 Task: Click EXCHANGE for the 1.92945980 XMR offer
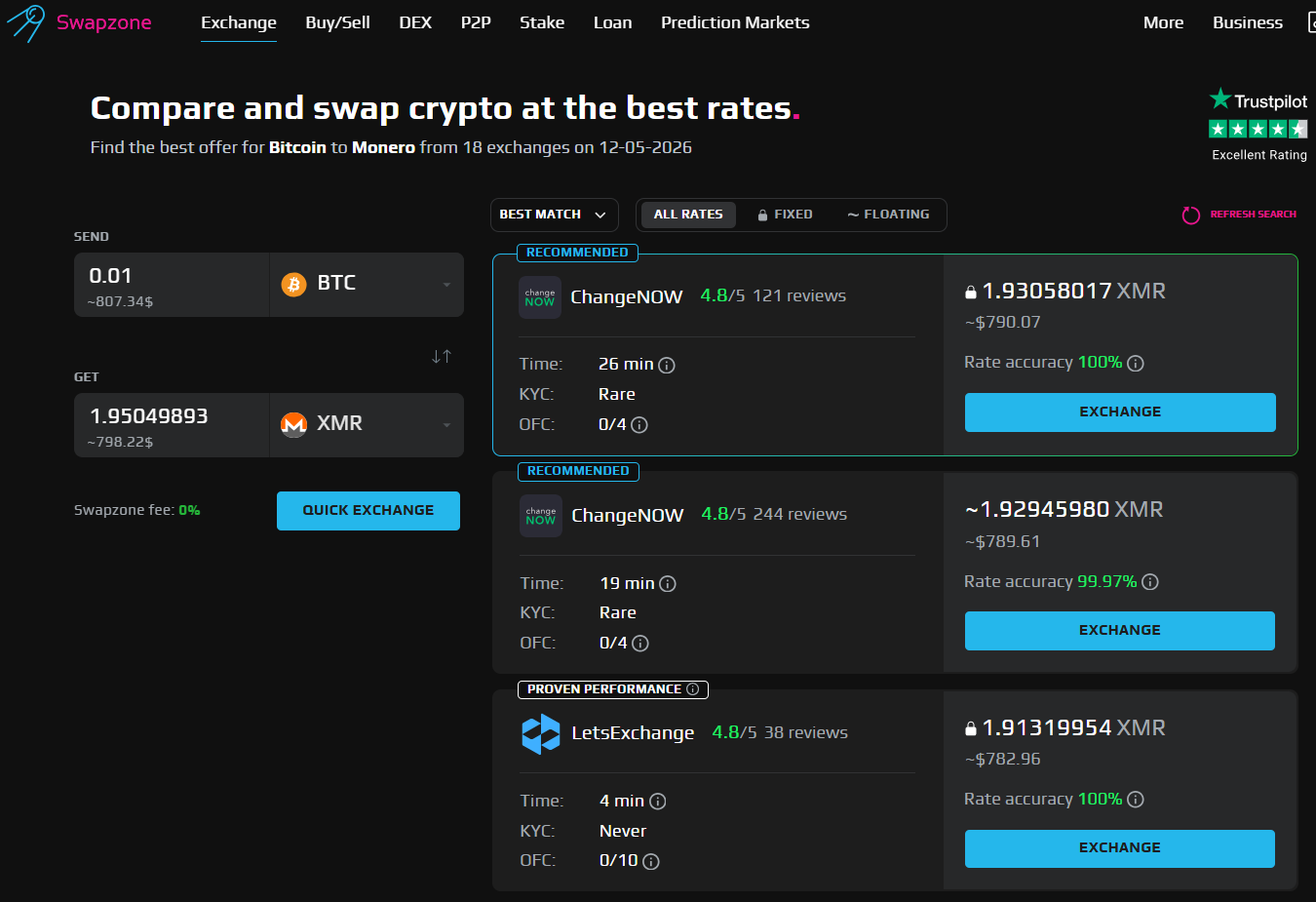pos(1120,631)
